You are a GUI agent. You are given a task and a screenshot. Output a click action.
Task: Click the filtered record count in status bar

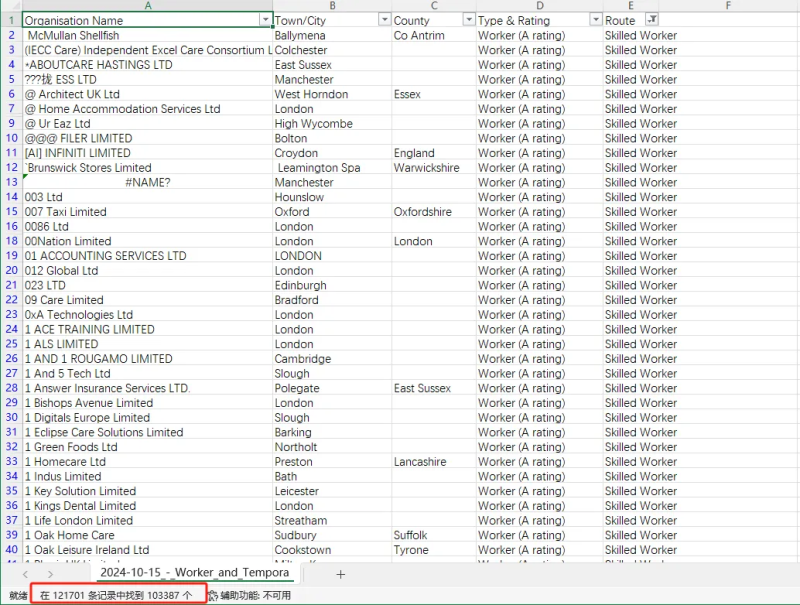116,595
